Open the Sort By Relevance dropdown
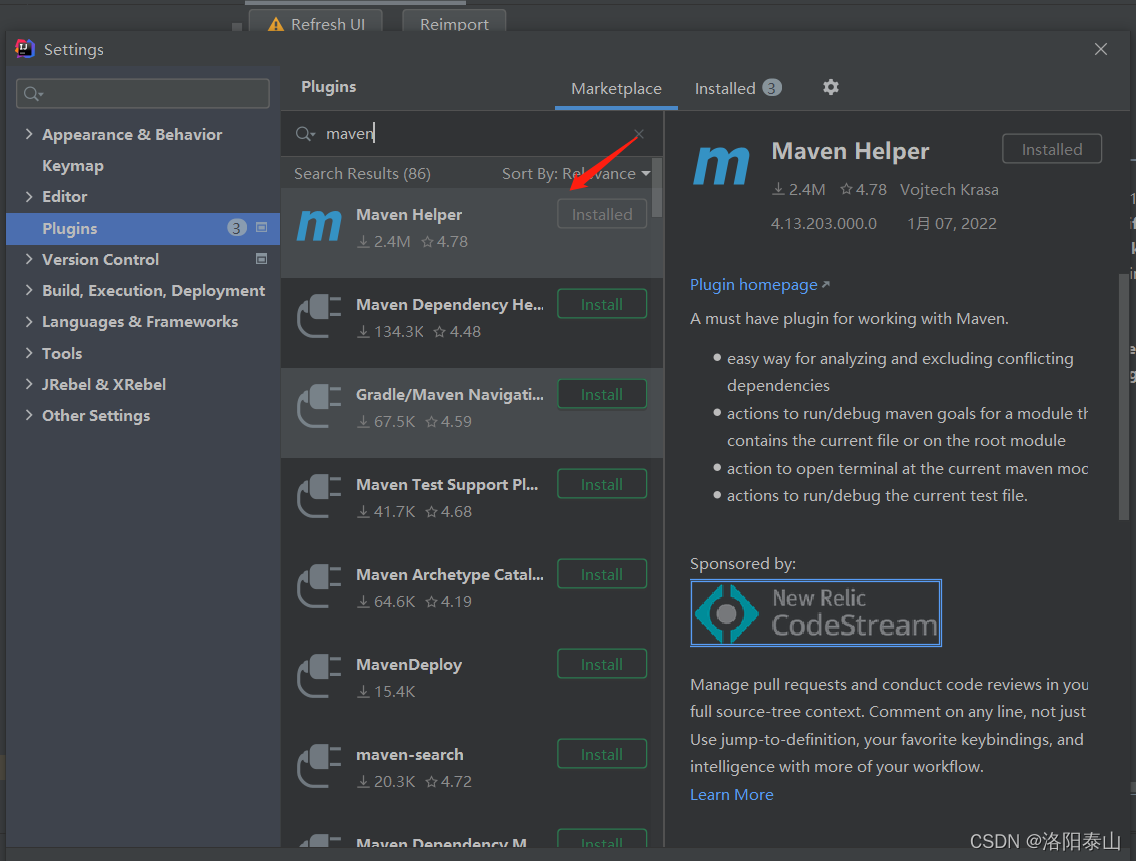Viewport: 1136px width, 861px height. coord(576,174)
